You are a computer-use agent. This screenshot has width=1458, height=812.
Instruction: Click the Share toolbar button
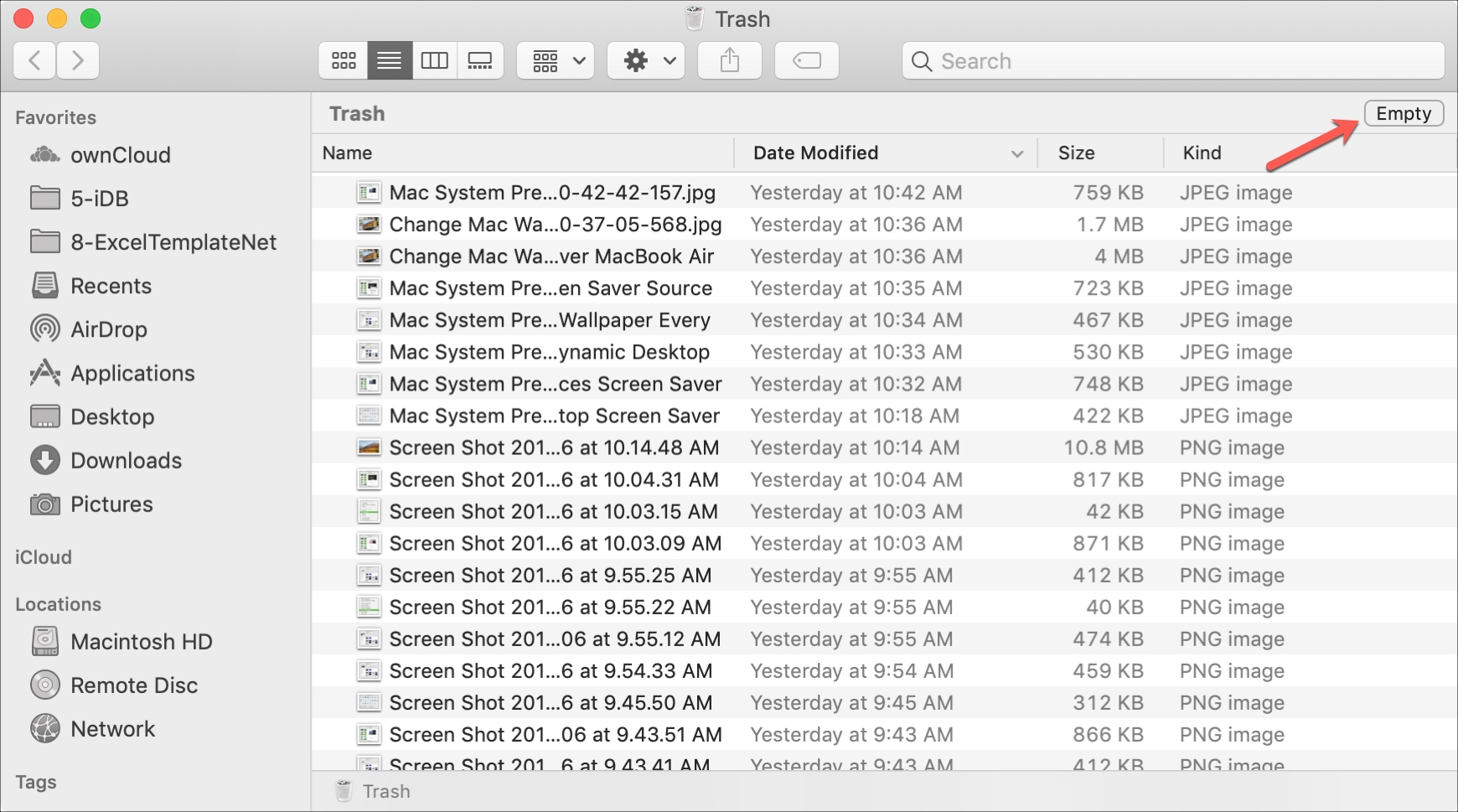point(730,60)
